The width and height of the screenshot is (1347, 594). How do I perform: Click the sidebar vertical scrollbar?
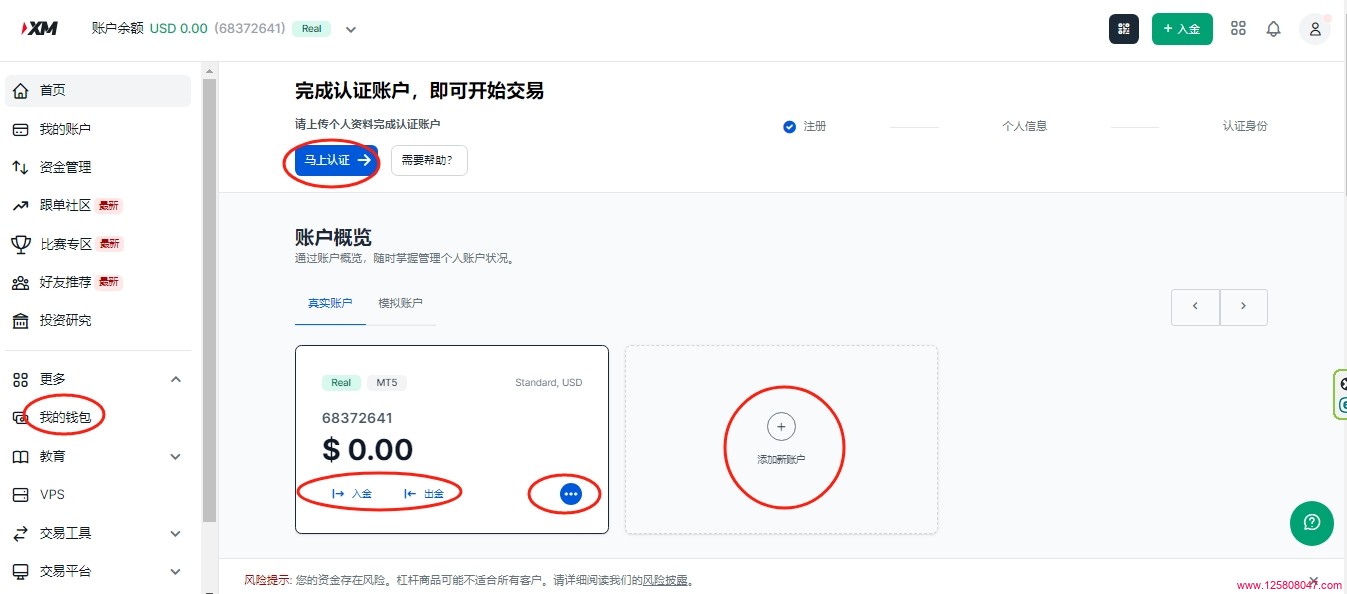pyautogui.click(x=209, y=300)
